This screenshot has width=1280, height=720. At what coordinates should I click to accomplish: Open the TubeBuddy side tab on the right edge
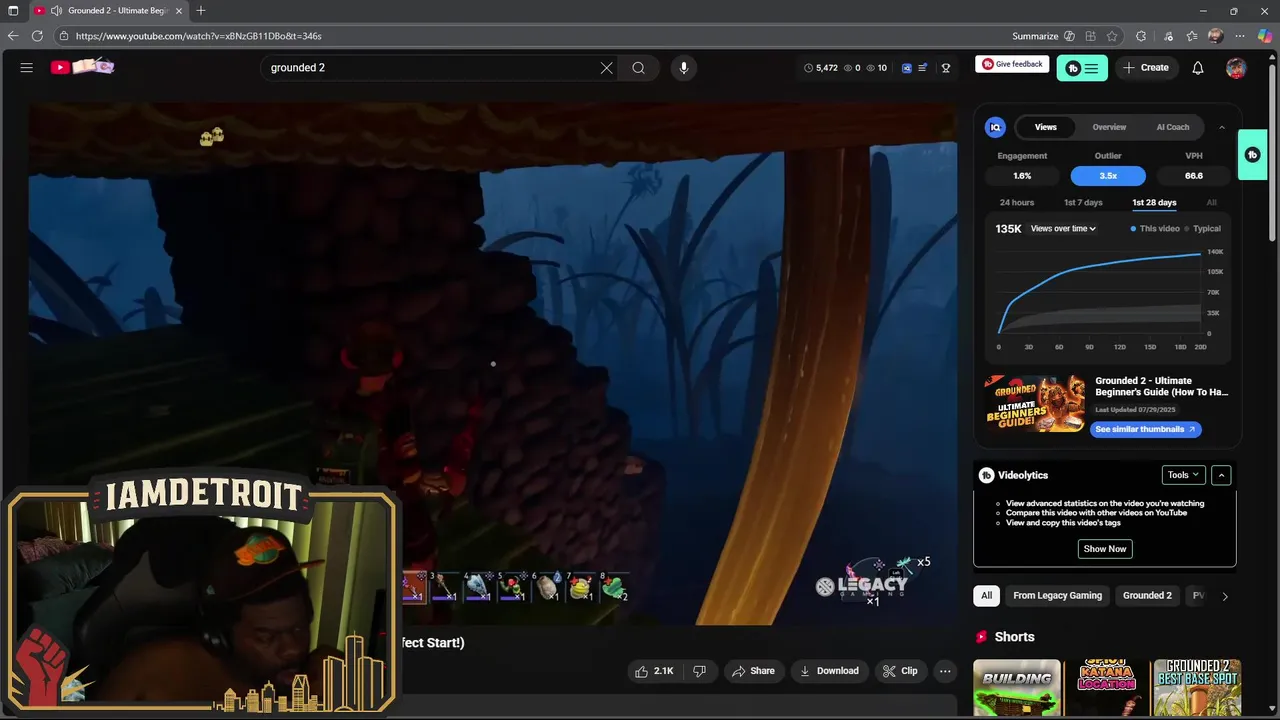click(1252, 155)
